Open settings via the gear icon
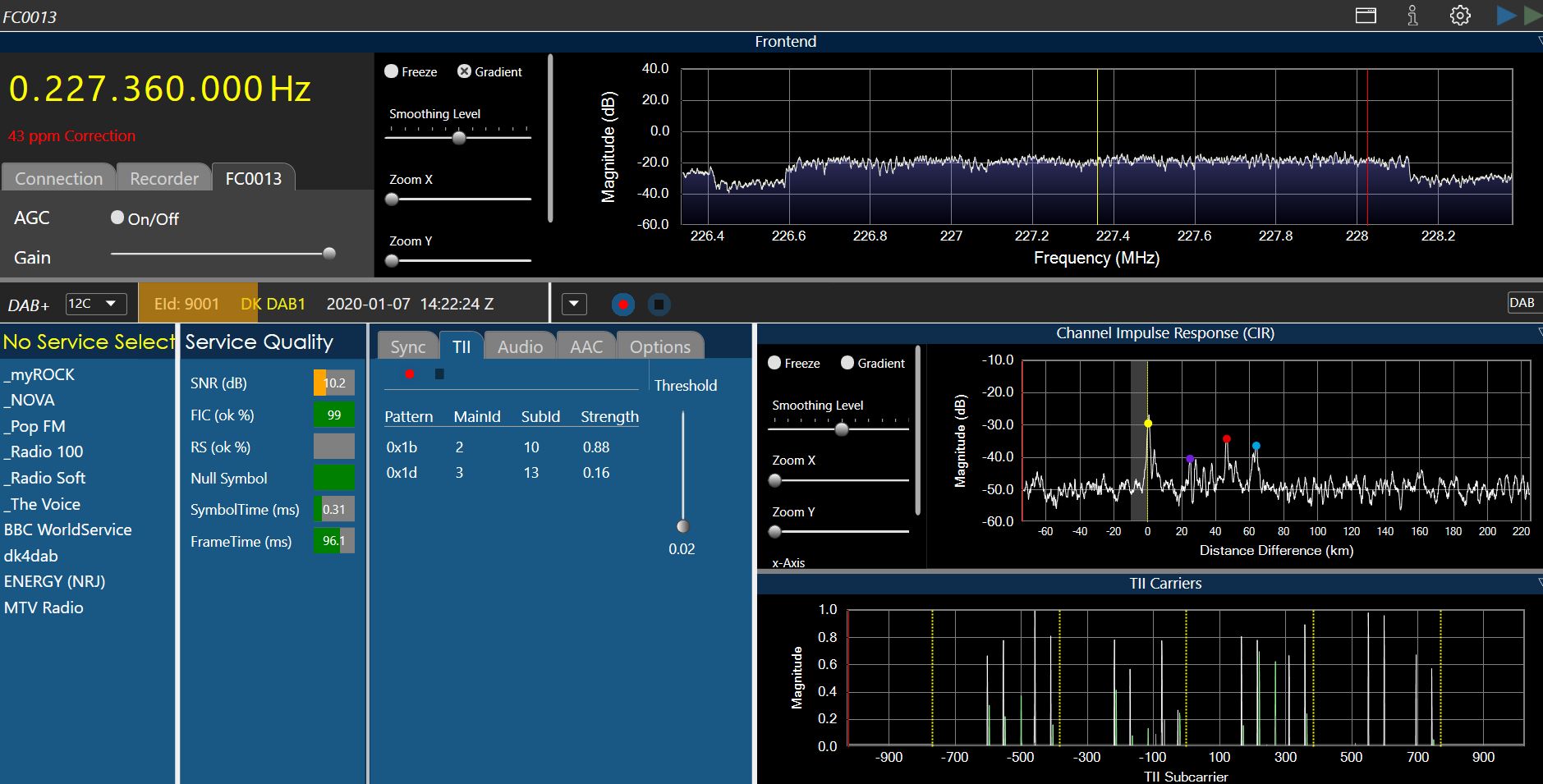Image resolution: width=1543 pixels, height=784 pixels. tap(1460, 16)
